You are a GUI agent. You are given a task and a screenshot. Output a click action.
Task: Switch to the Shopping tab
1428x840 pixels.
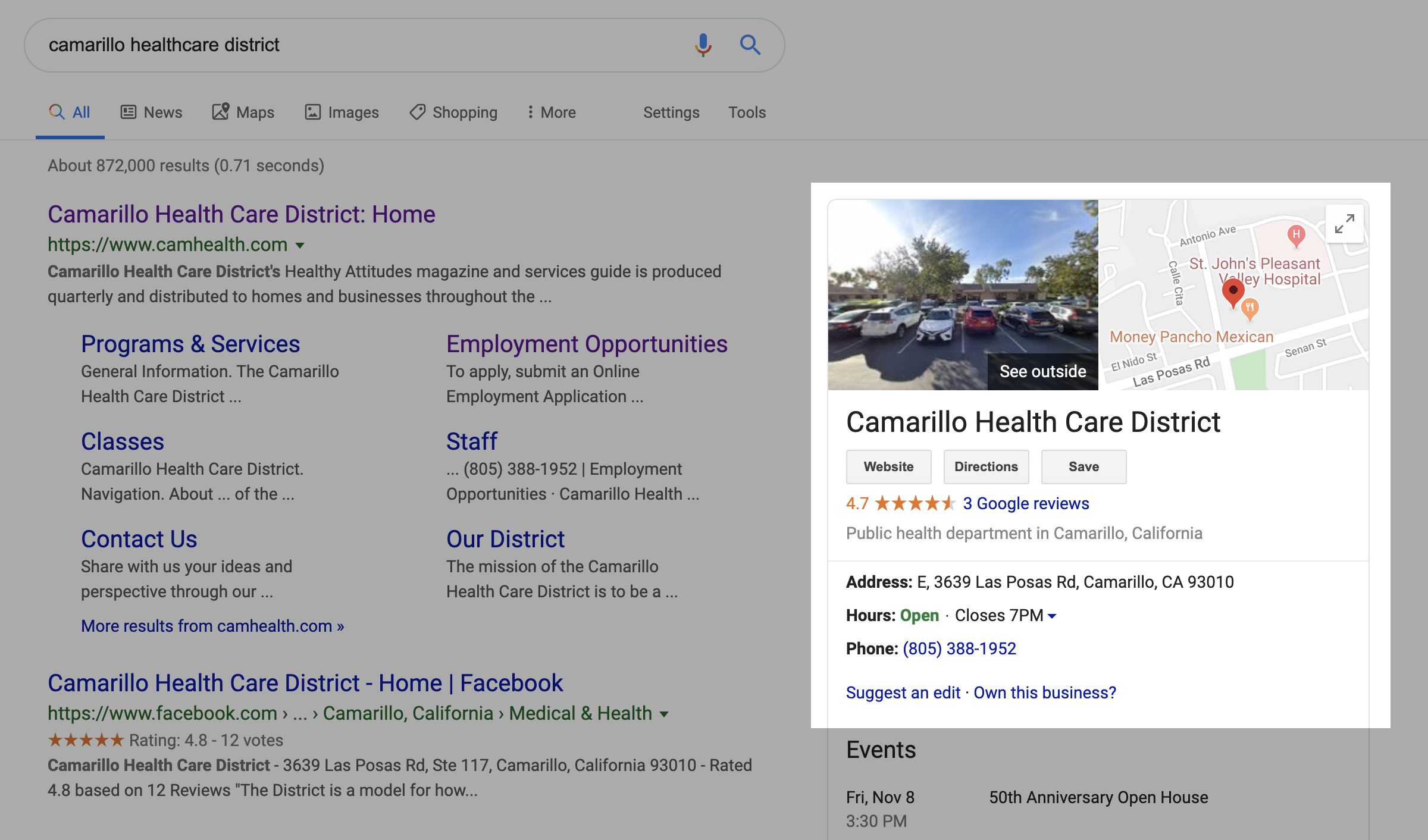coord(453,112)
